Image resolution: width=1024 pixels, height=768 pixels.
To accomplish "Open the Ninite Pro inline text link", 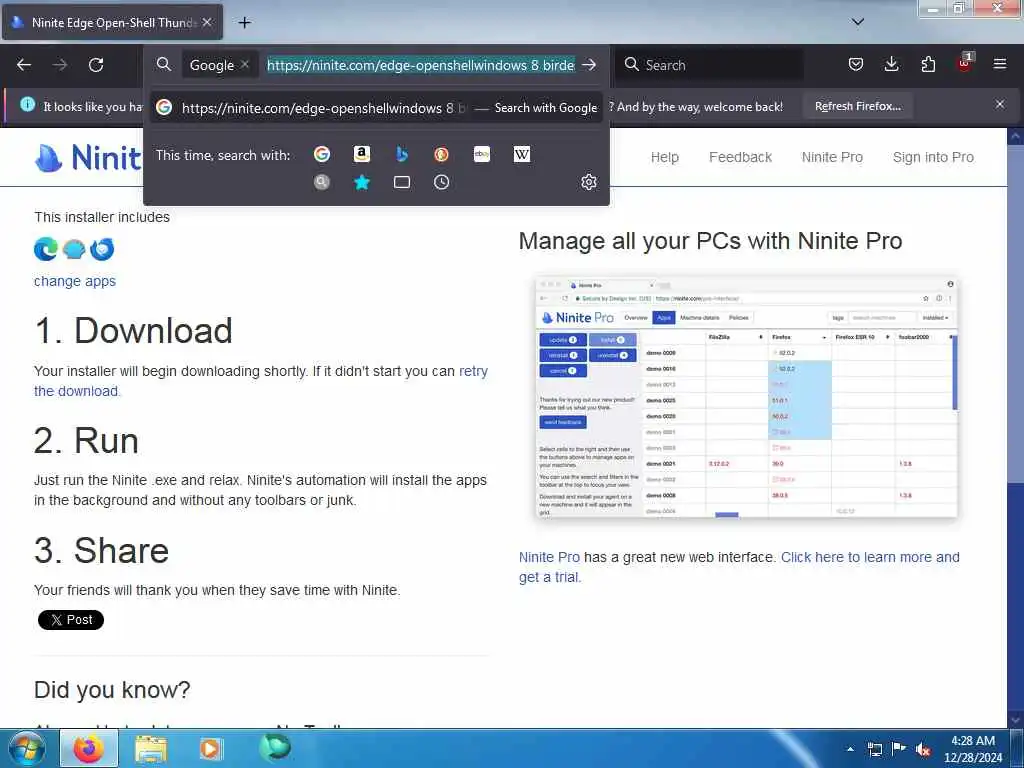I will click(549, 557).
